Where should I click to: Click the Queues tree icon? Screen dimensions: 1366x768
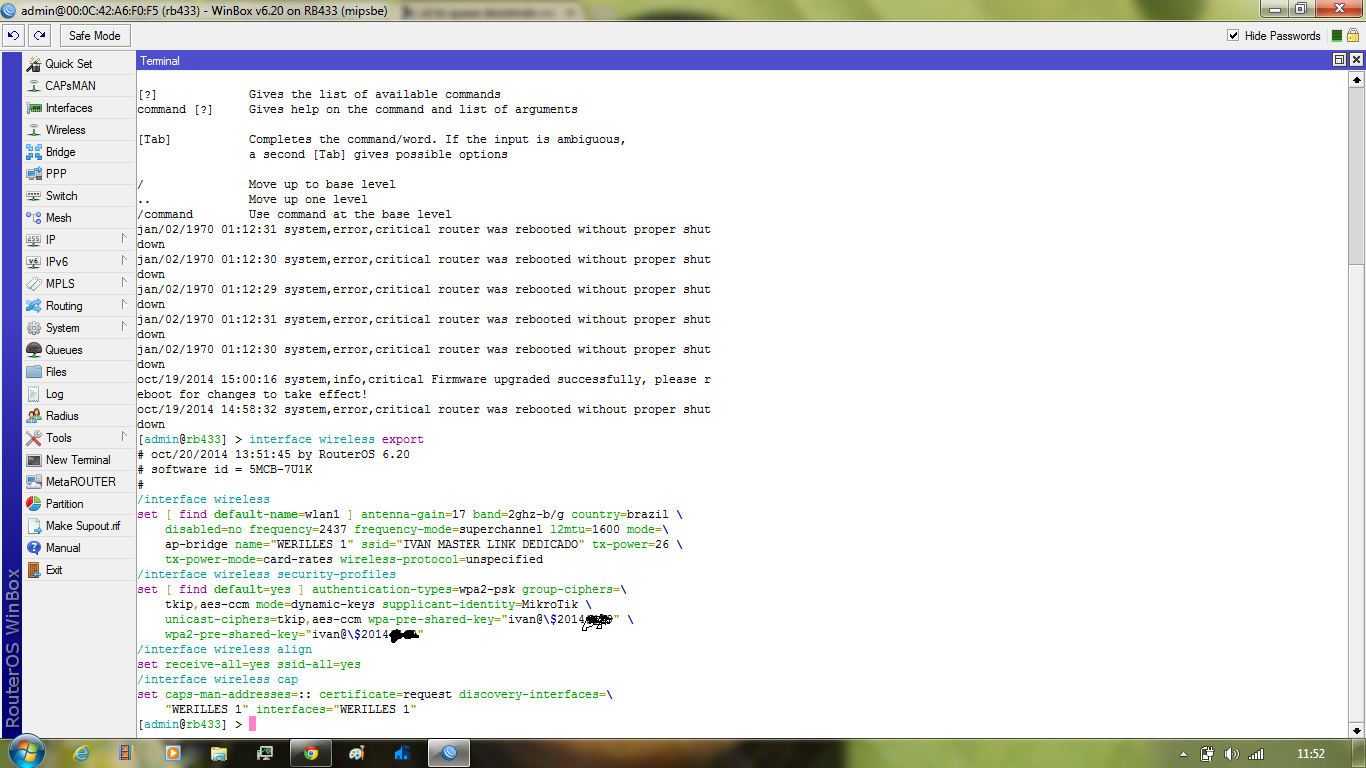click(x=33, y=349)
